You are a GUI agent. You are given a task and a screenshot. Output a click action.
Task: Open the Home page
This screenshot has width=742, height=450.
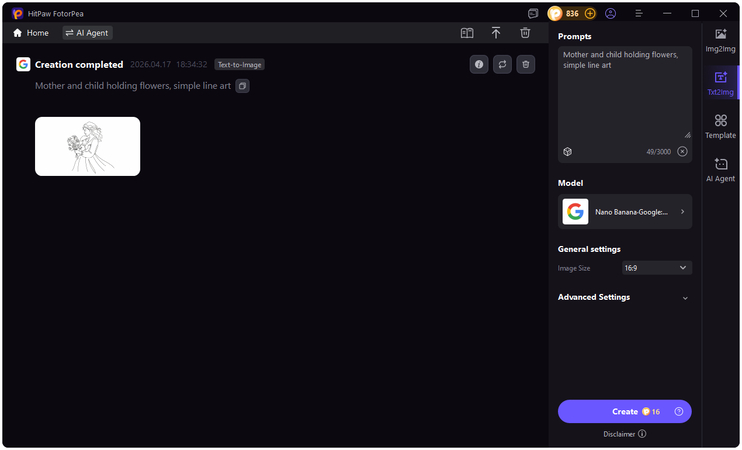31,33
